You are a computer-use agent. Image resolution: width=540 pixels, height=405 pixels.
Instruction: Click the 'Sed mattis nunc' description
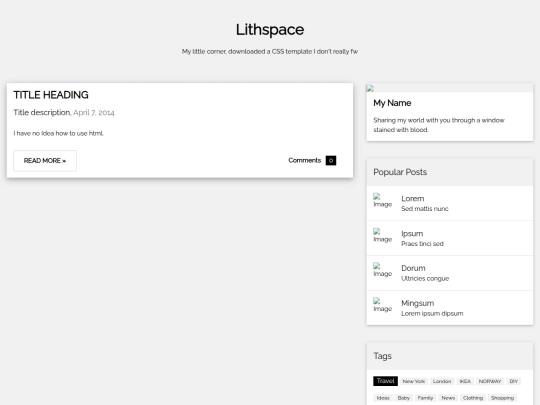425,209
